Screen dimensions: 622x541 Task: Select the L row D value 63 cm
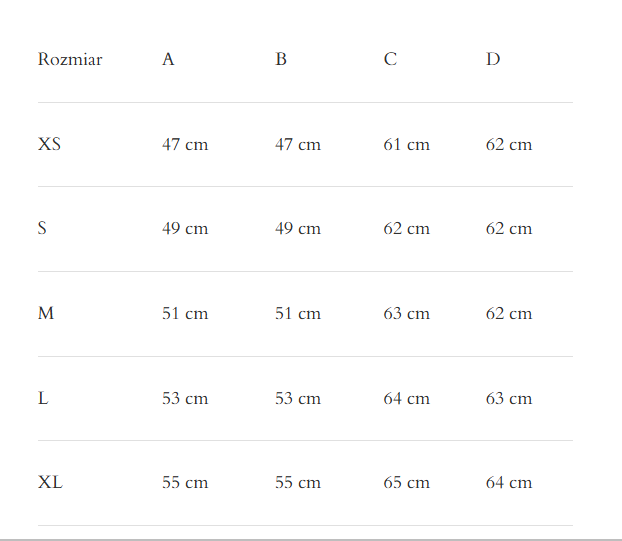point(509,398)
